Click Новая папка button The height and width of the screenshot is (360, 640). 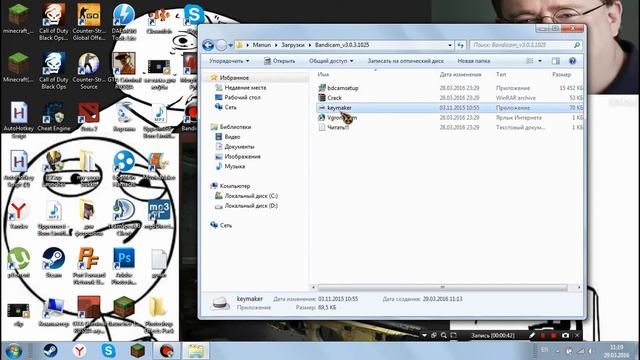[x=473, y=61]
